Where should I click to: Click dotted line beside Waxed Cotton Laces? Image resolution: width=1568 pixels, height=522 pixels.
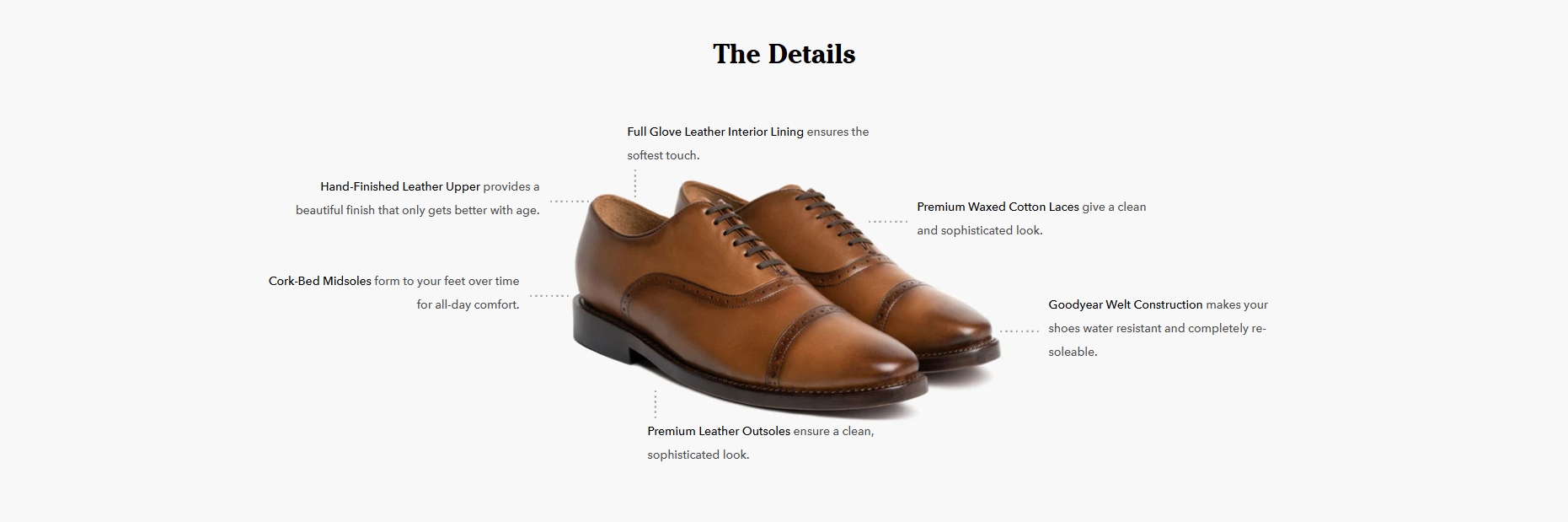[888, 222]
